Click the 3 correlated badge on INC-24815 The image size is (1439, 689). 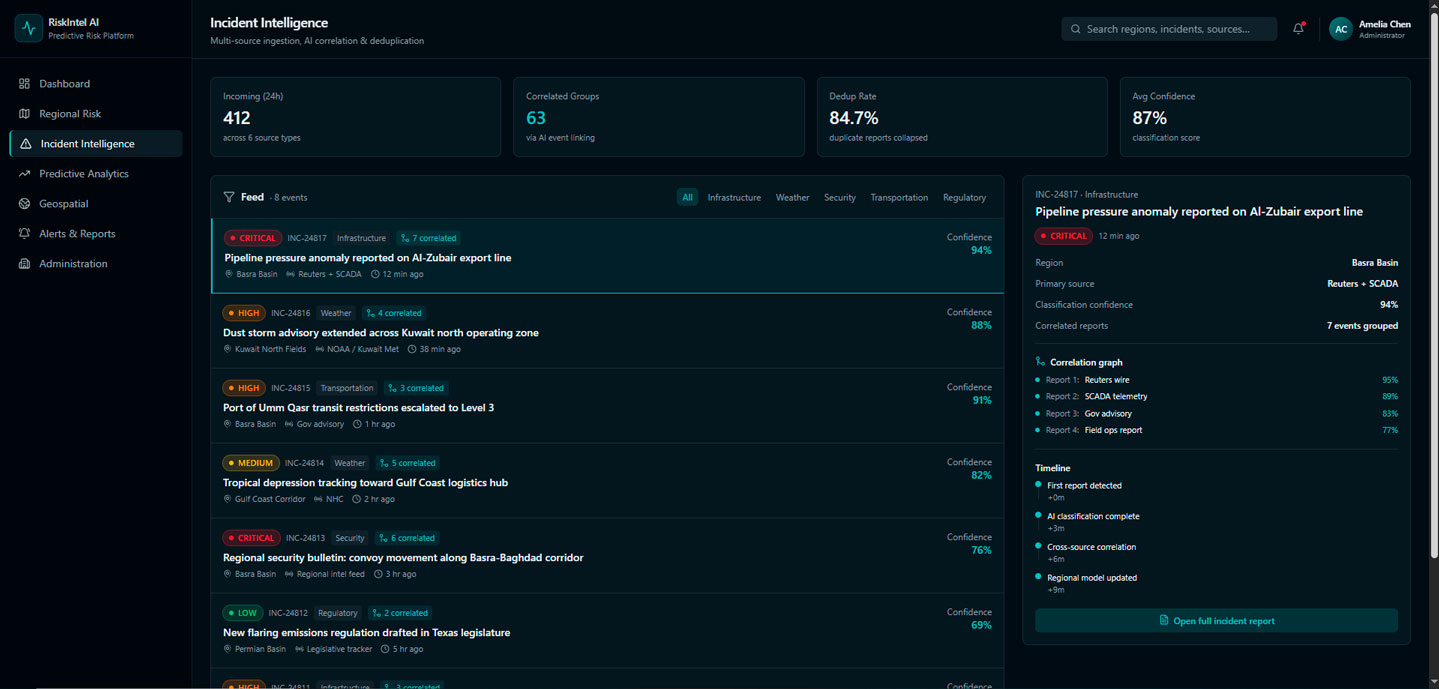[x=415, y=388]
